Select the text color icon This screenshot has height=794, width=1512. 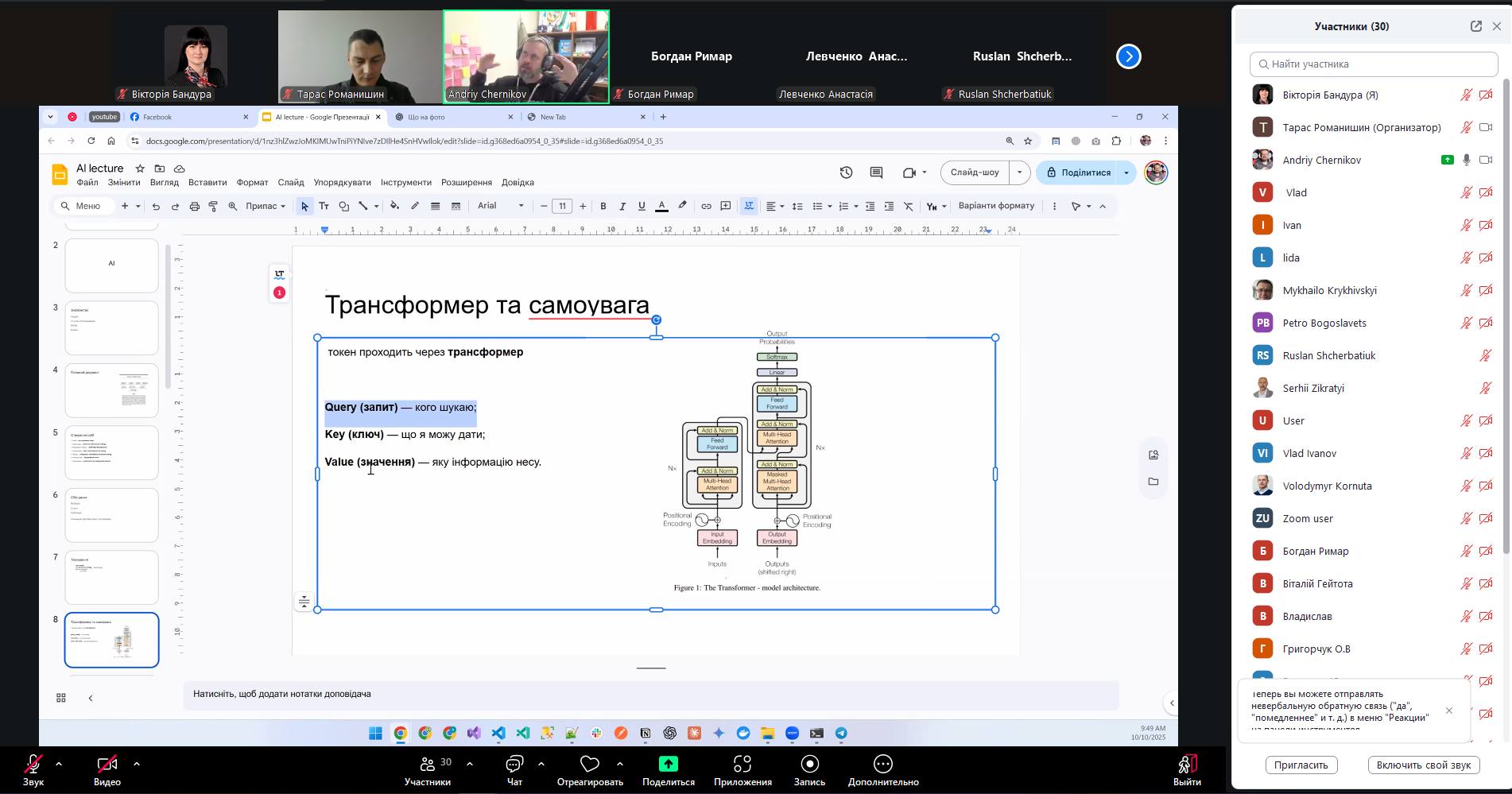pyautogui.click(x=661, y=206)
